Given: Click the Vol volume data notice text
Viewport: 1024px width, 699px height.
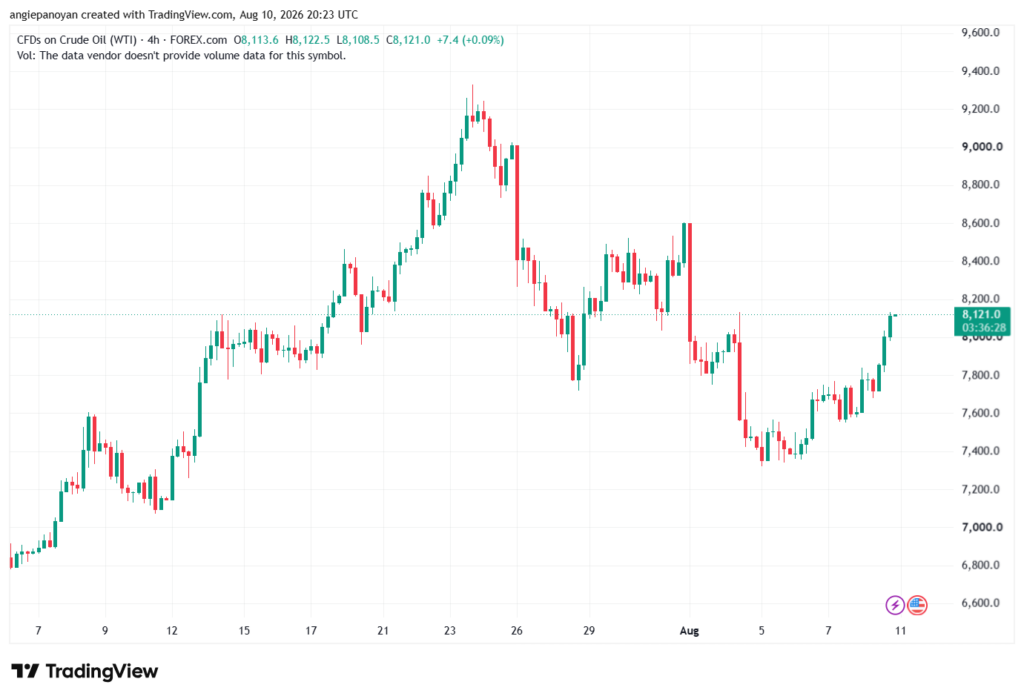Looking at the screenshot, I should point(181,56).
